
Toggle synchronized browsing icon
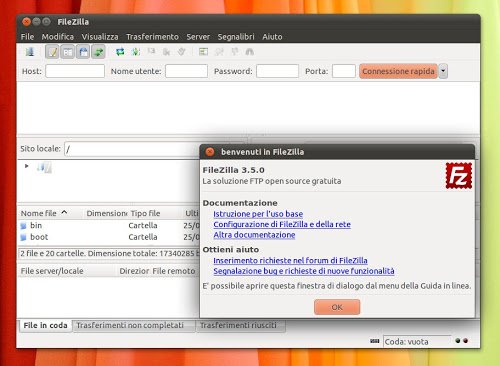tap(235, 51)
